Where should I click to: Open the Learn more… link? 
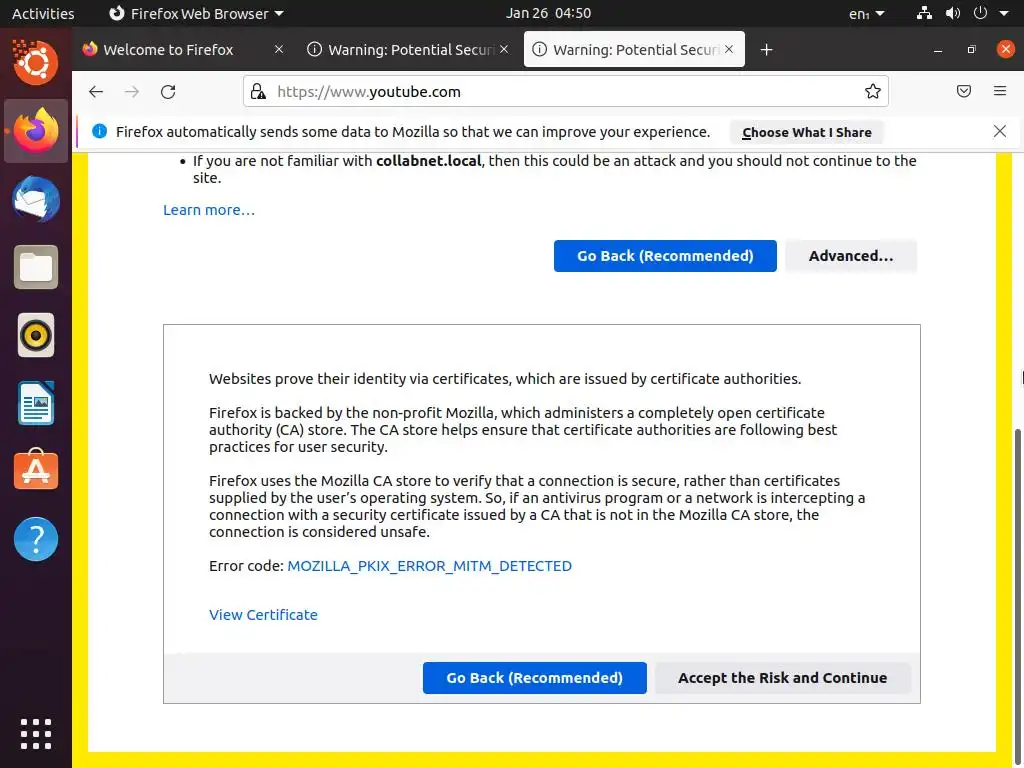209,210
